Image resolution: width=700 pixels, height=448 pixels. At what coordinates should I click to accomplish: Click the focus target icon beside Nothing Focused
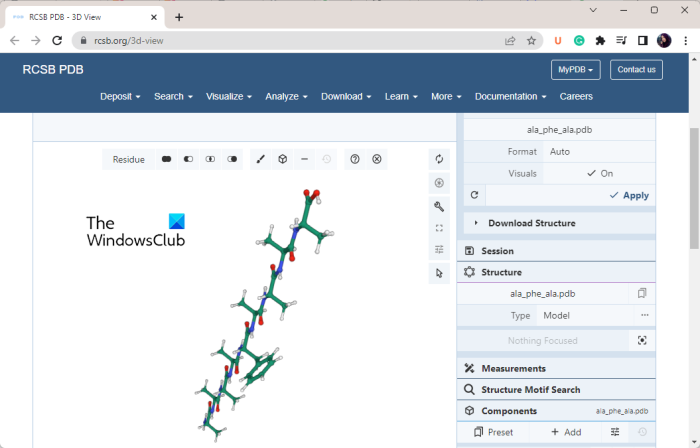click(642, 340)
